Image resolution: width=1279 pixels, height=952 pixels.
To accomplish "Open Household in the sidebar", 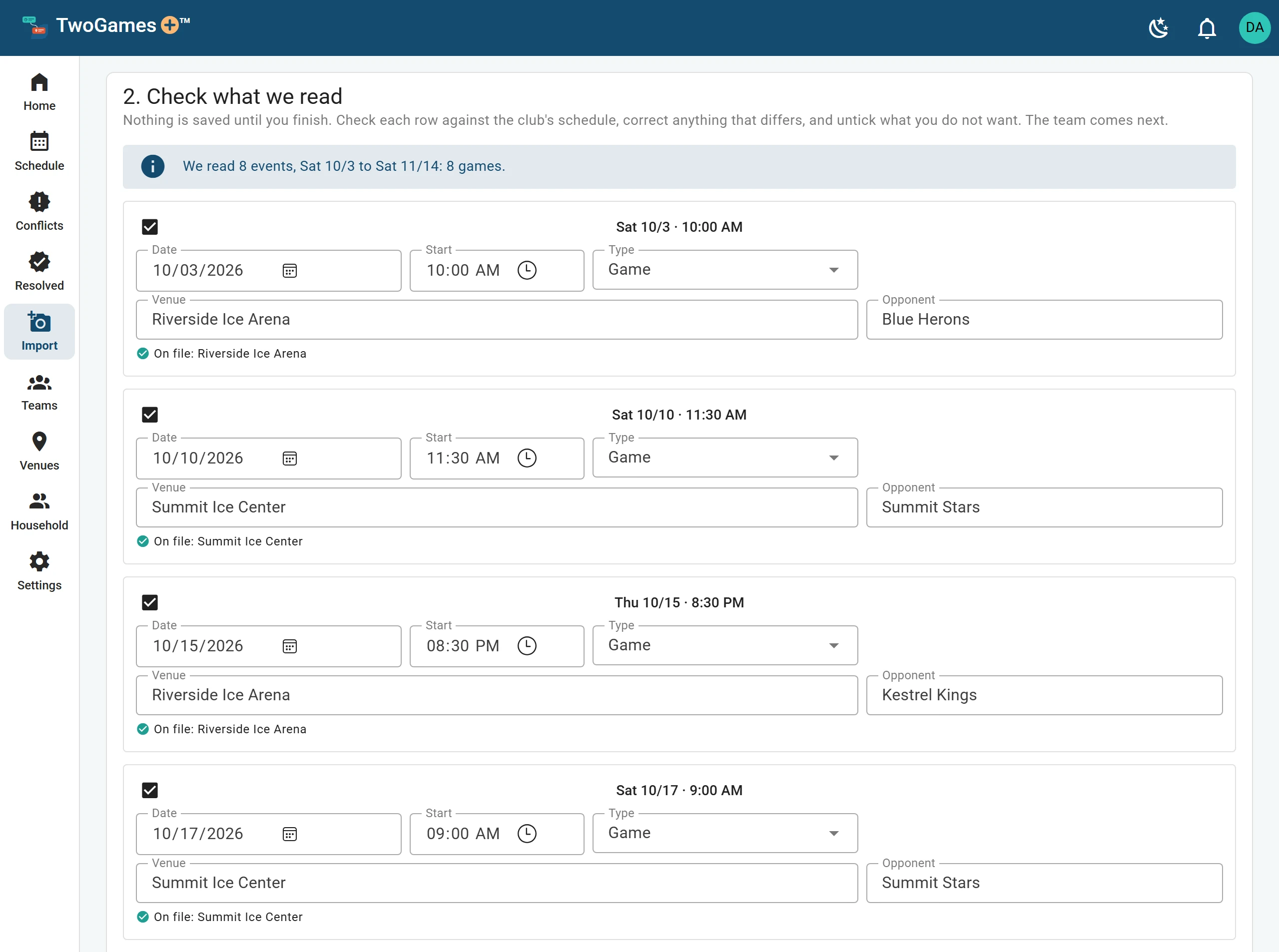I will 39,512.
